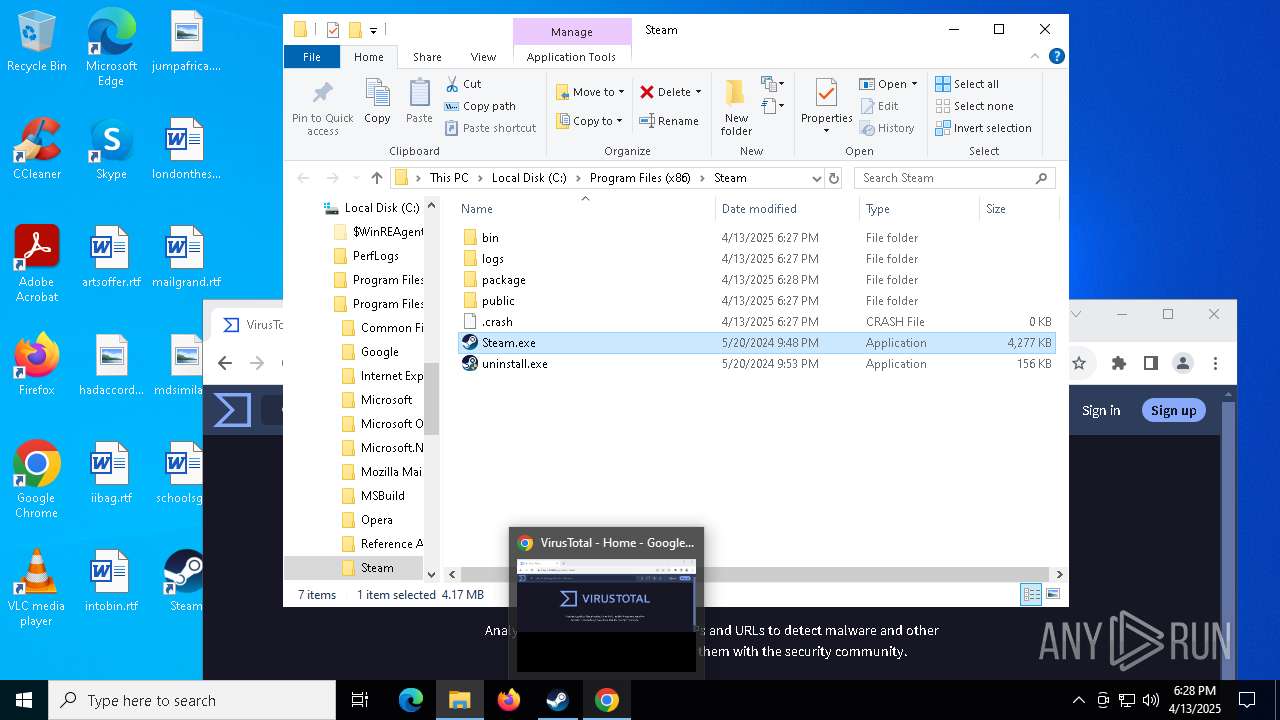Open Windows Start menu

tap(24, 700)
